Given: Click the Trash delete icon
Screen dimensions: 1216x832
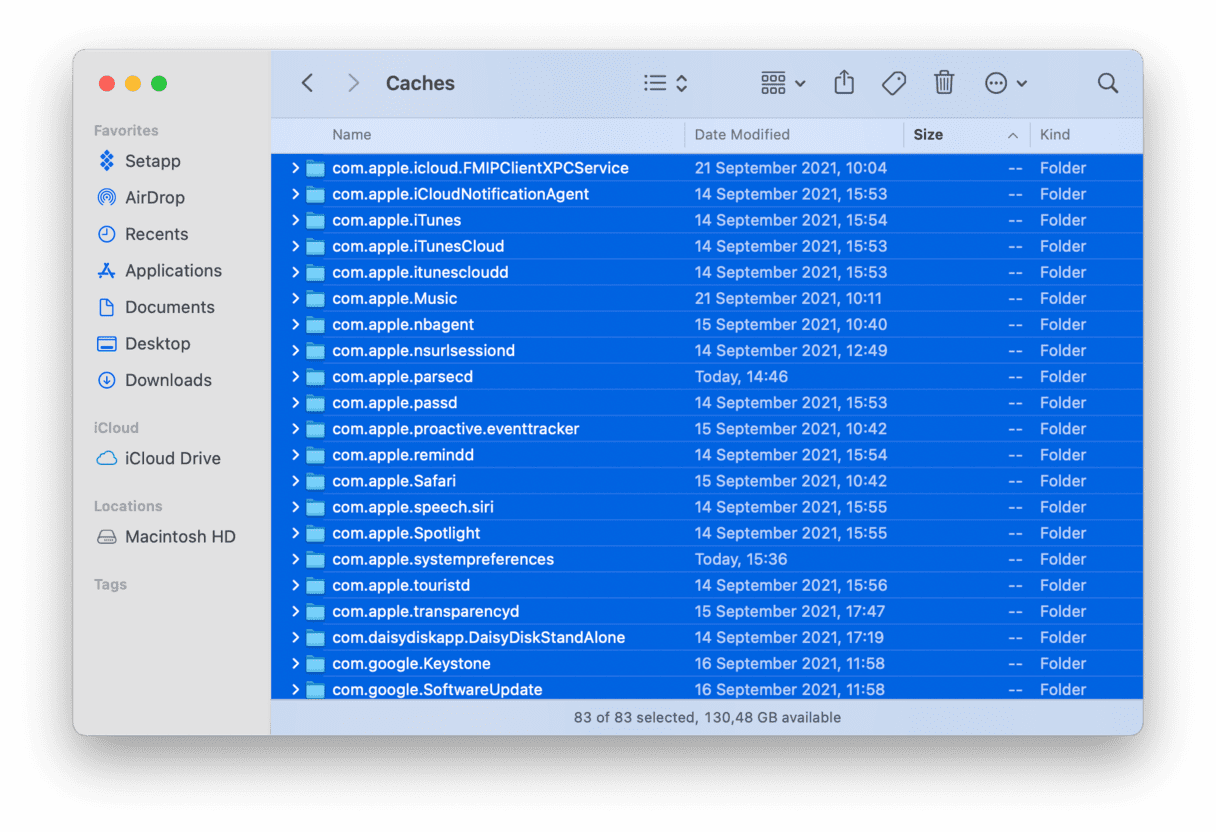Looking at the screenshot, I should click(x=944, y=83).
